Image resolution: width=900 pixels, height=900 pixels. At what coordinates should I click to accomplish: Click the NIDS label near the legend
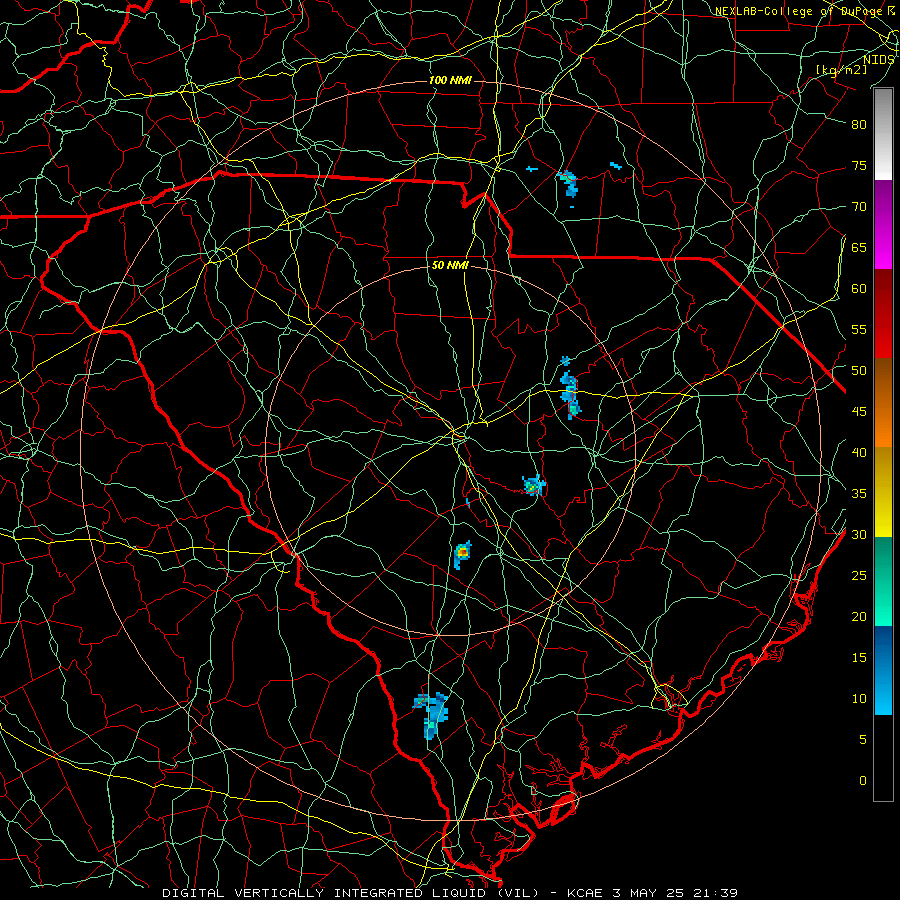point(878,60)
